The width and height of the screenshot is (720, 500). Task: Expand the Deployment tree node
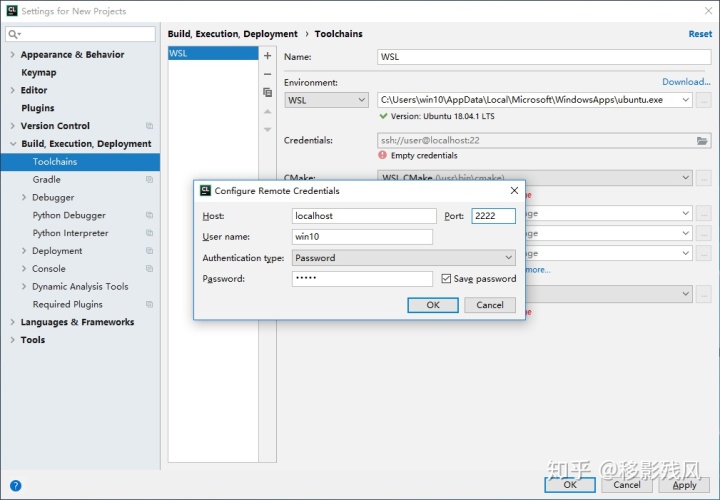(24, 251)
